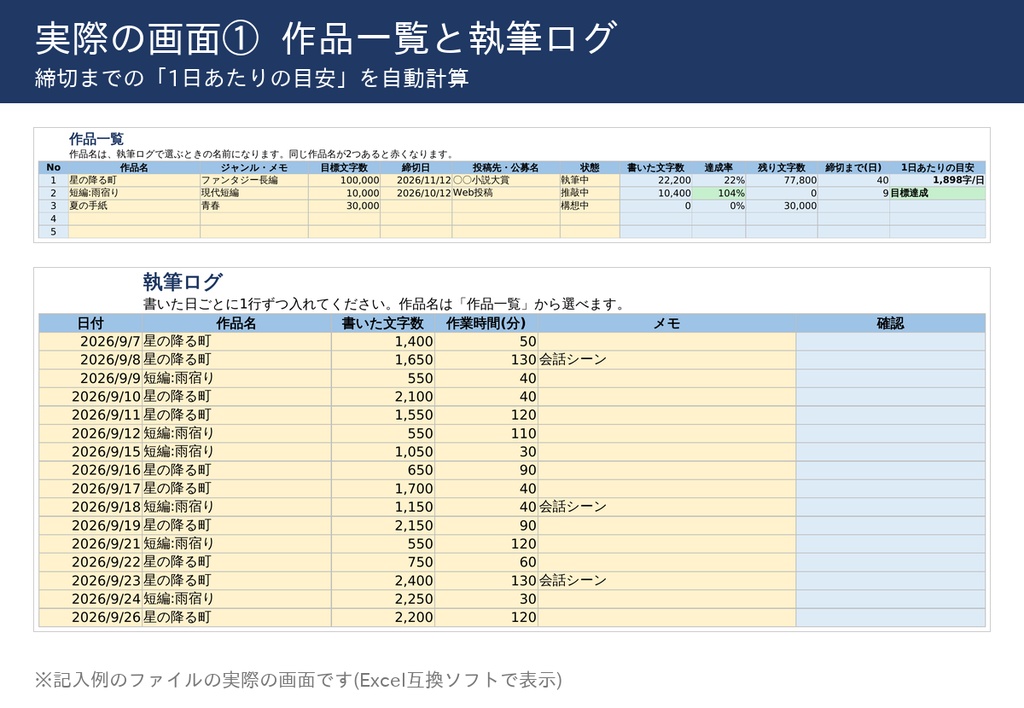Click the ファンタジー長編 genre cell

pos(254,180)
